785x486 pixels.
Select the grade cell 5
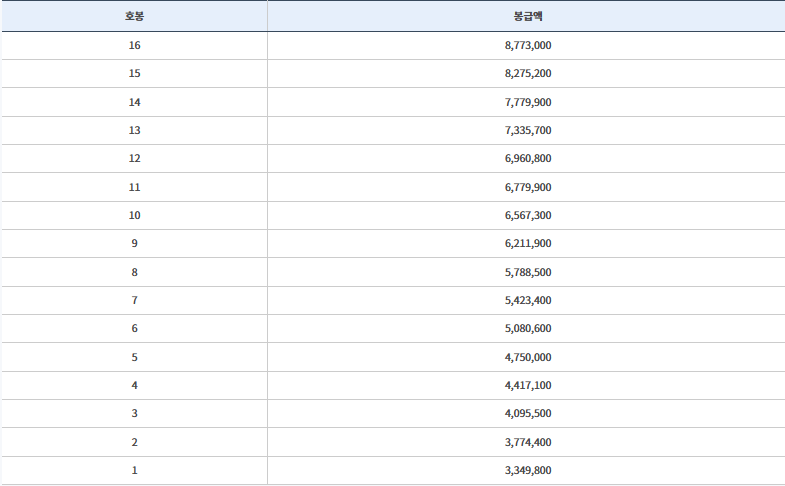tap(134, 357)
